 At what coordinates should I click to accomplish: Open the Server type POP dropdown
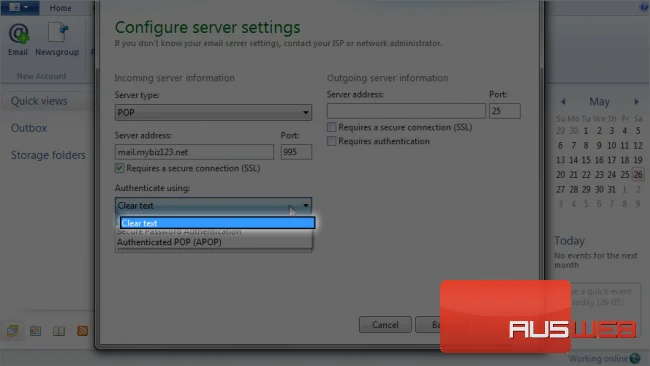pos(213,112)
